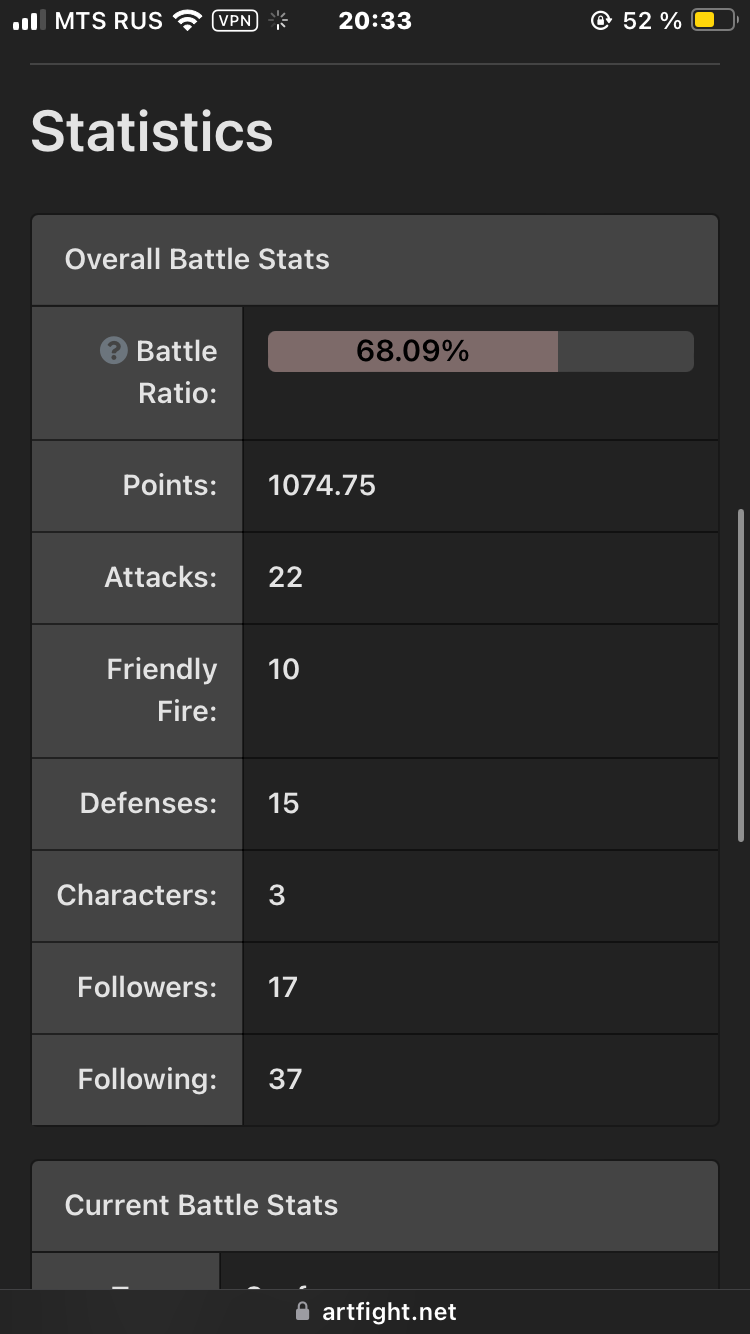Tap the 20:33 clock in the status bar
The height and width of the screenshot is (1334, 750).
click(x=375, y=20)
